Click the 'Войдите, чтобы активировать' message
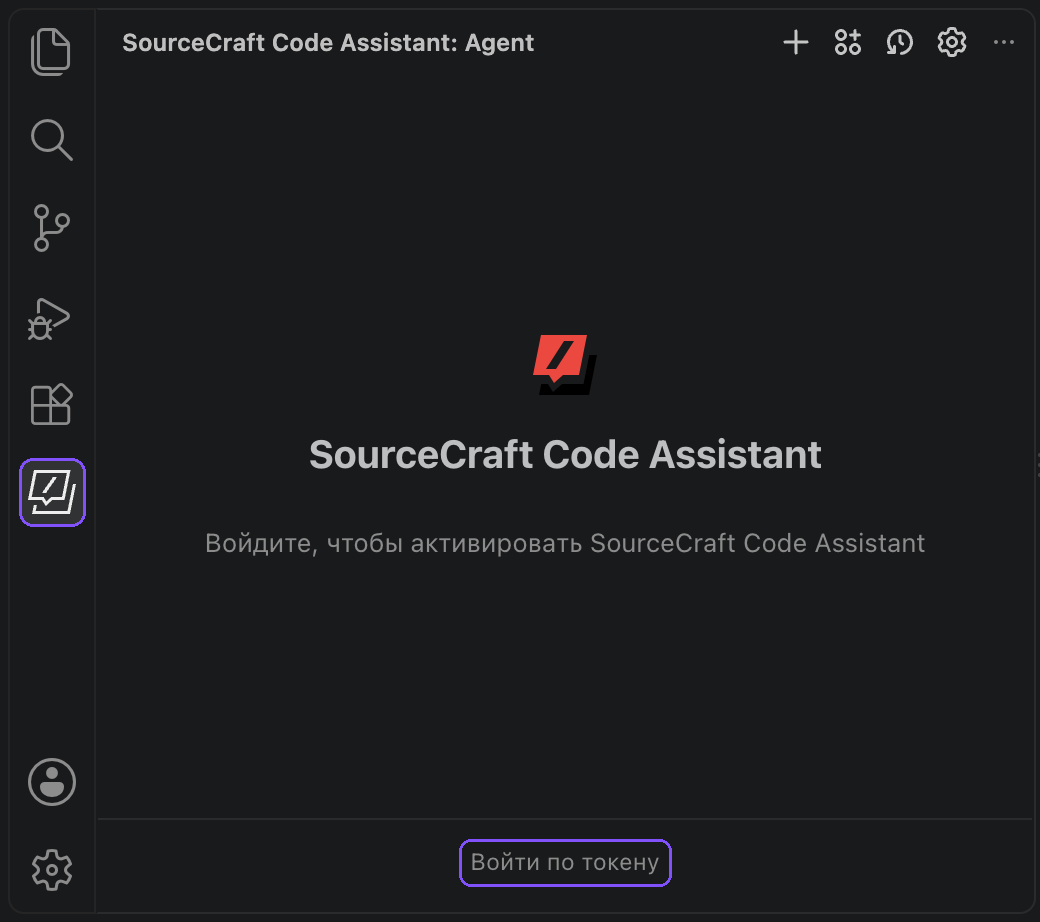Viewport: 1040px width, 922px height. [x=565, y=543]
